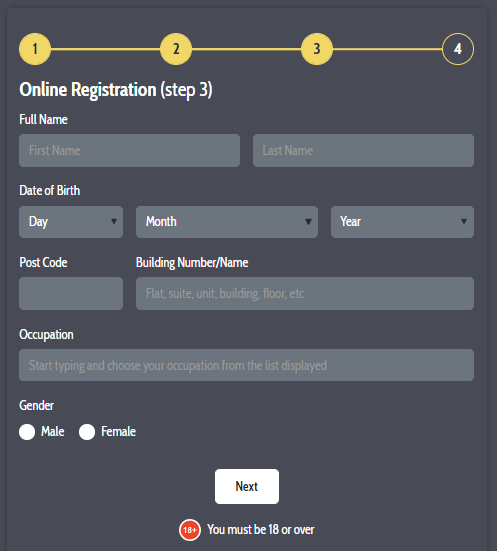This screenshot has height=551, width=497.
Task: Expand the Month dropdown
Action: click(x=227, y=222)
